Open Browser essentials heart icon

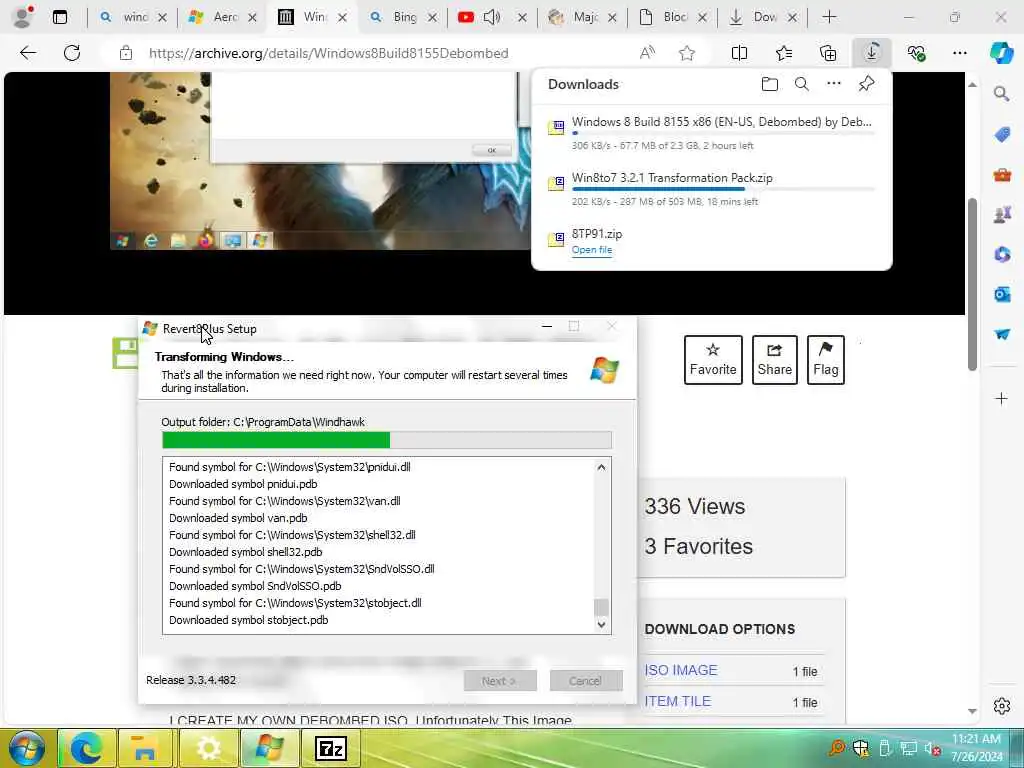pos(916,53)
